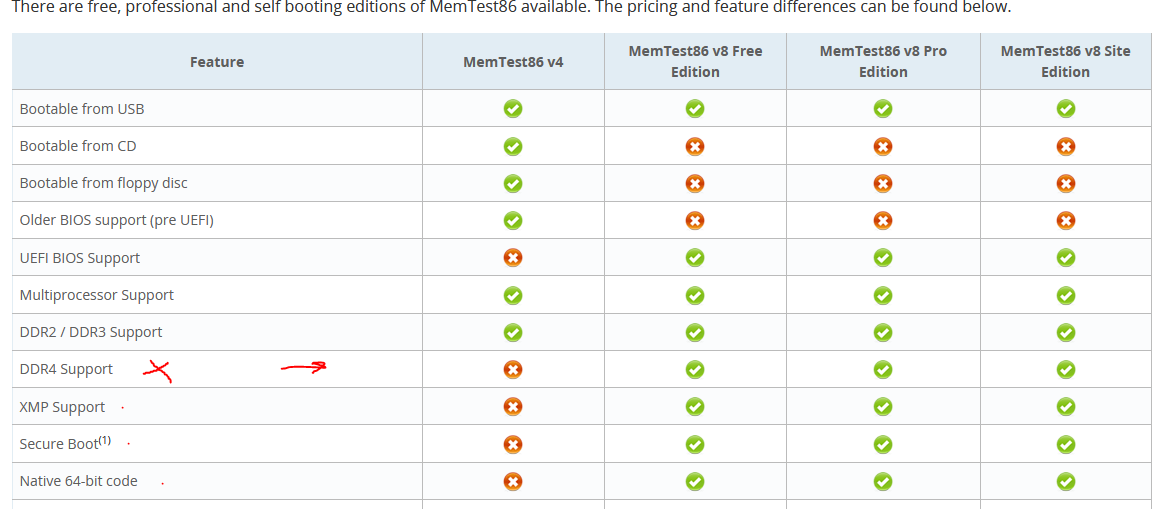Click green check for Free Edition Multiprocessor Support
Screen dimensions: 1169x509
pyautogui.click(x=695, y=295)
